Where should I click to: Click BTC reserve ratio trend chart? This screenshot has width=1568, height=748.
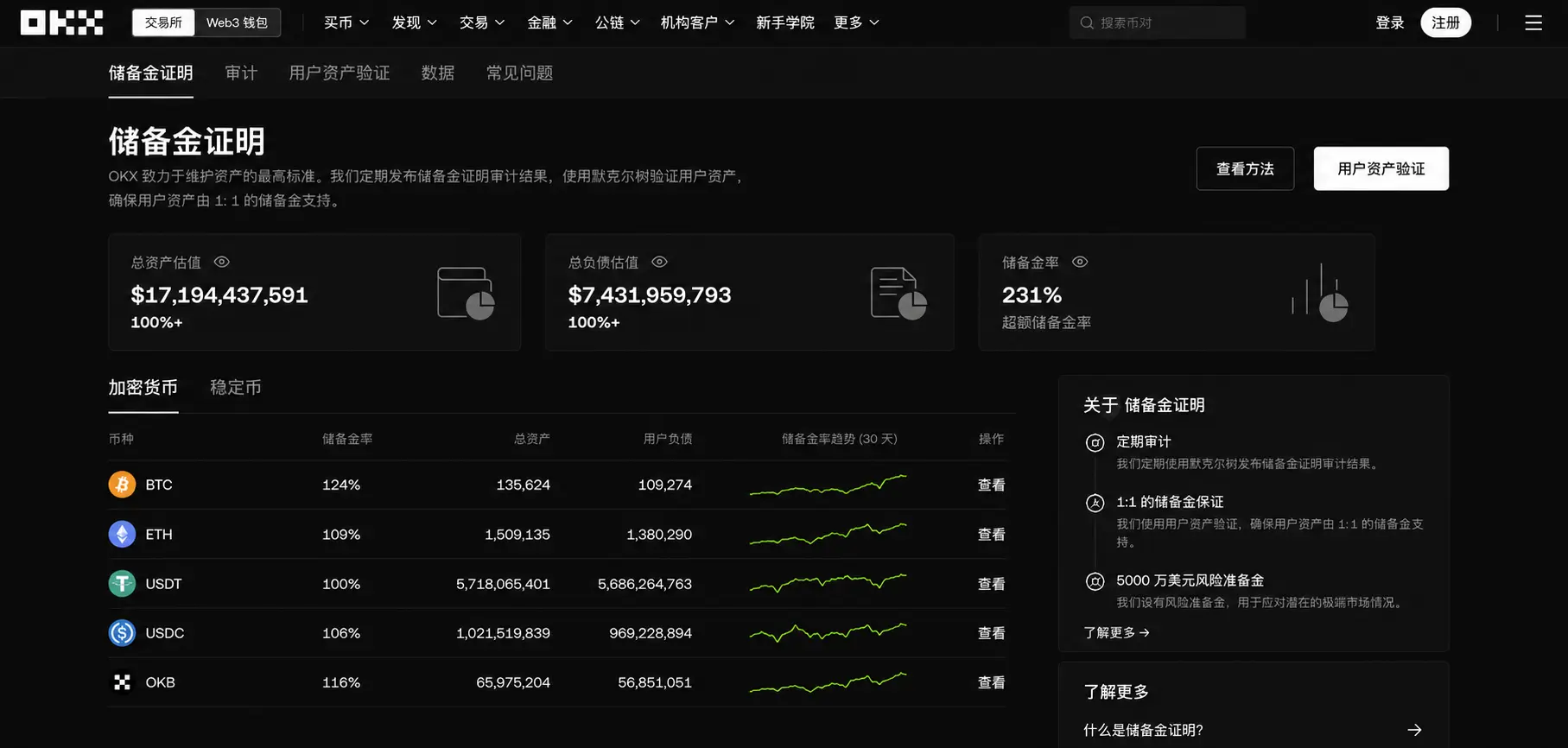click(828, 485)
